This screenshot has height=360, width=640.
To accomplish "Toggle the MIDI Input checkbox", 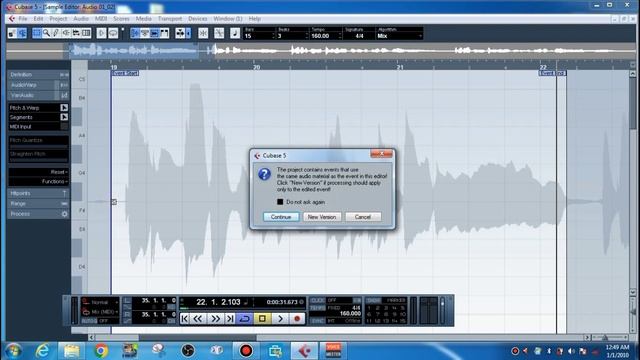I will 64,127.
